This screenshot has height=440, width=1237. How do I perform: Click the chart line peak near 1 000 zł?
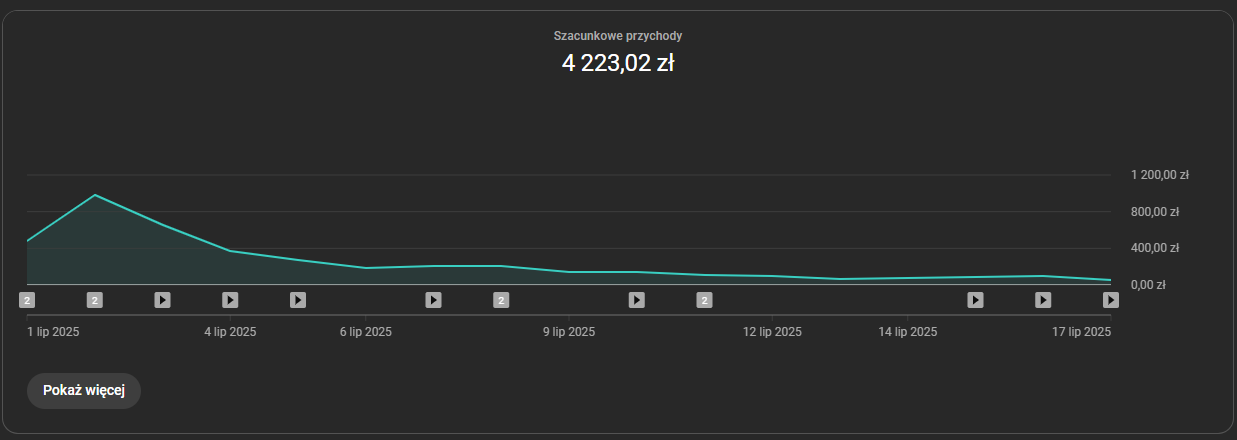(95, 195)
